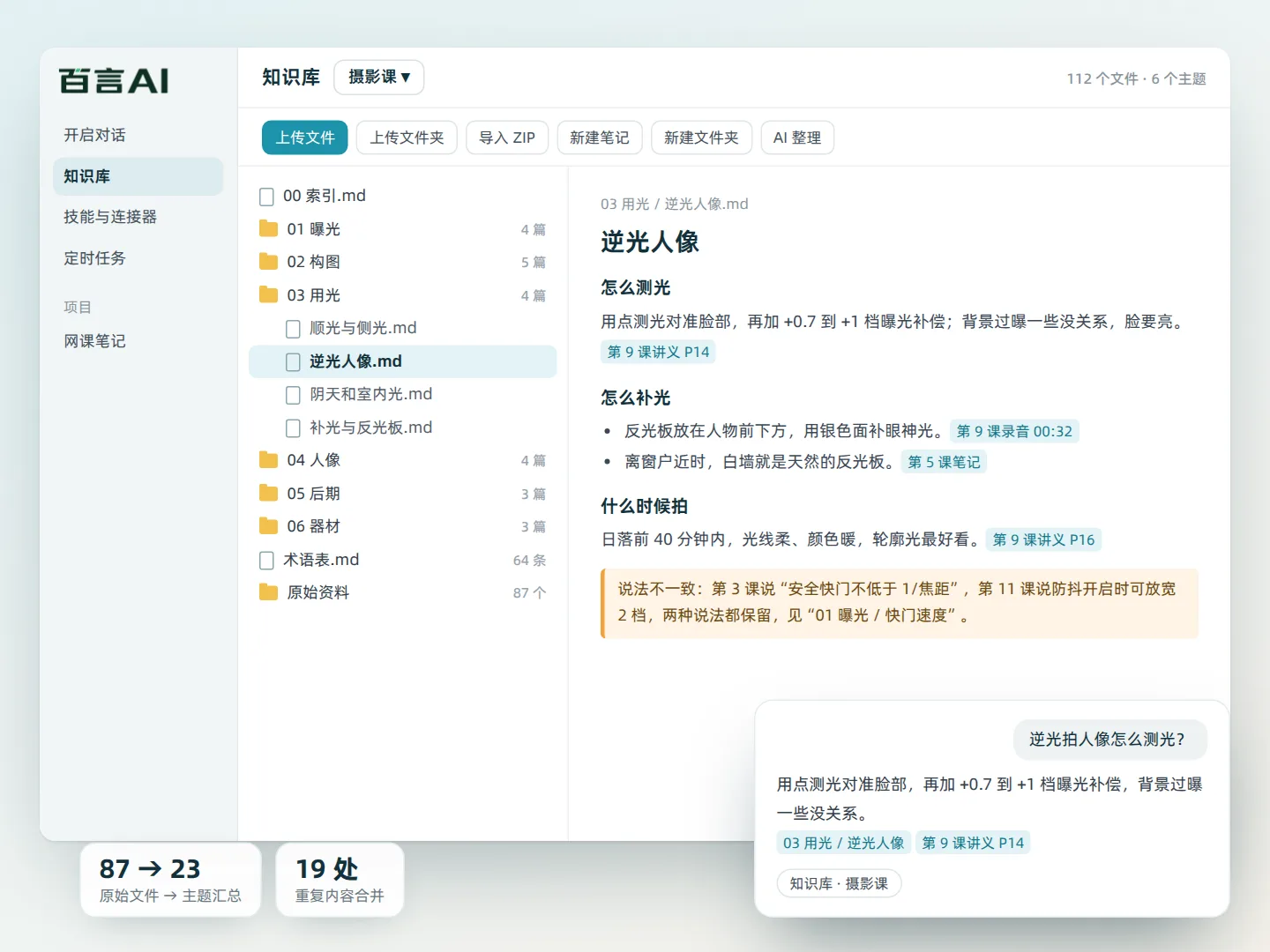The image size is (1270, 952).
Task: Run AI 整理 on the knowledge base
Action: pos(797,138)
